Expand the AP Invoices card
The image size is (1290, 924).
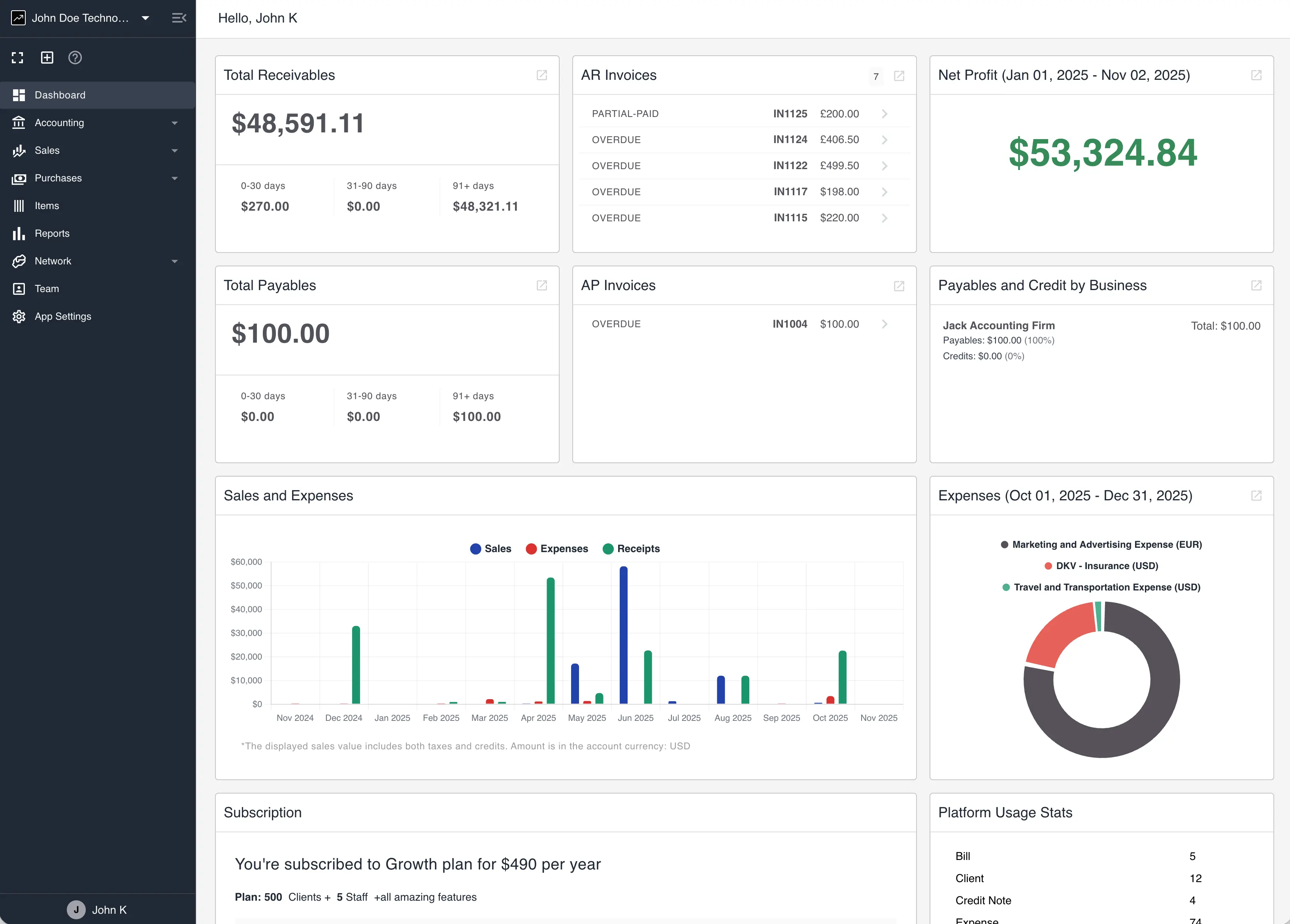[899, 286]
